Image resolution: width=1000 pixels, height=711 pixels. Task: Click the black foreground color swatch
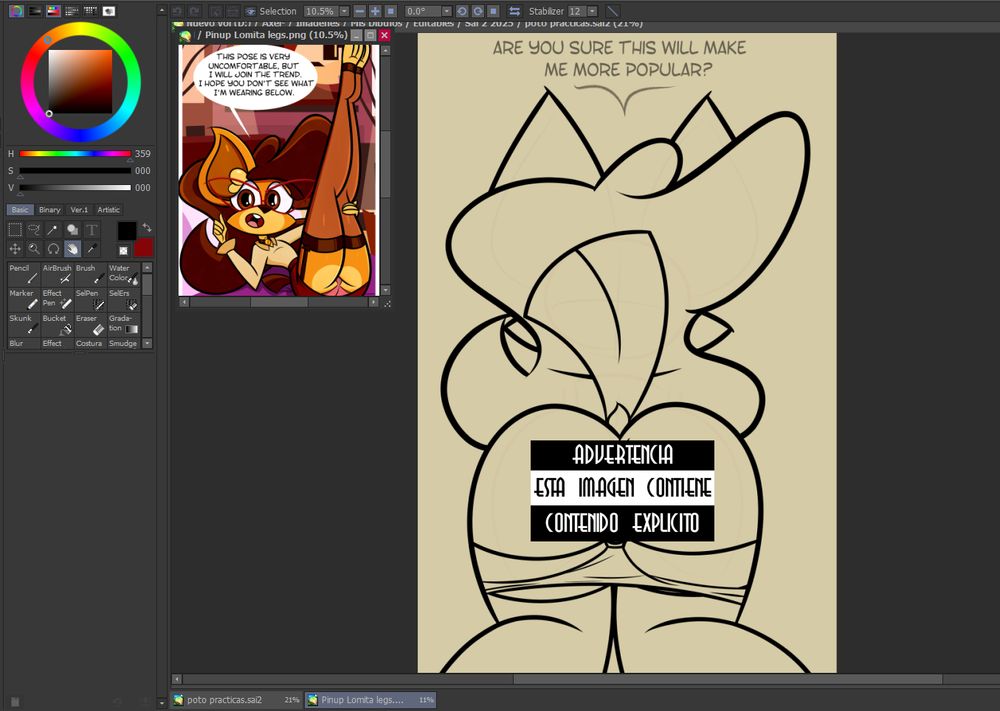tap(127, 231)
